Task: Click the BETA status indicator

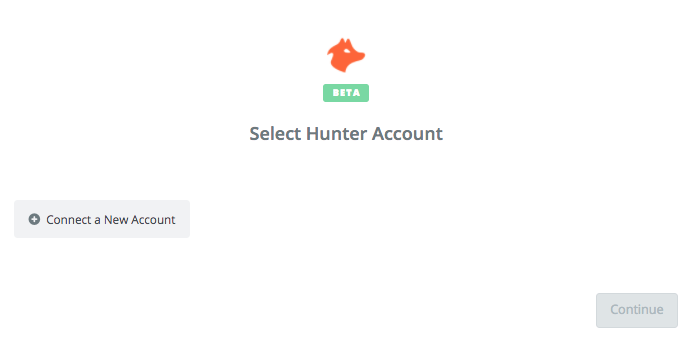Action: coord(346,93)
